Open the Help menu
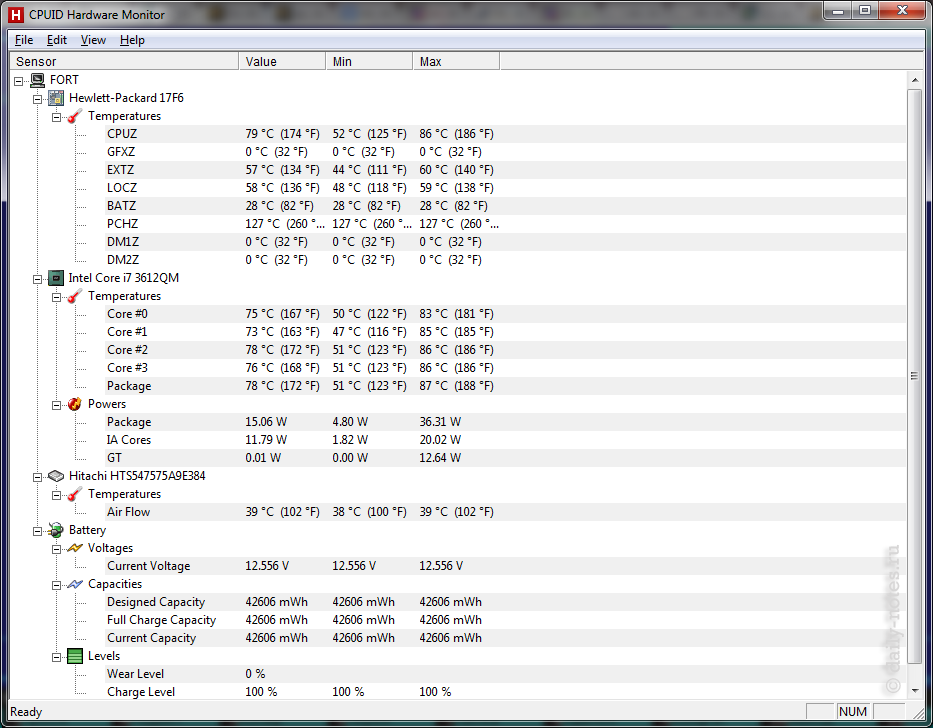933x728 pixels. pyautogui.click(x=132, y=40)
